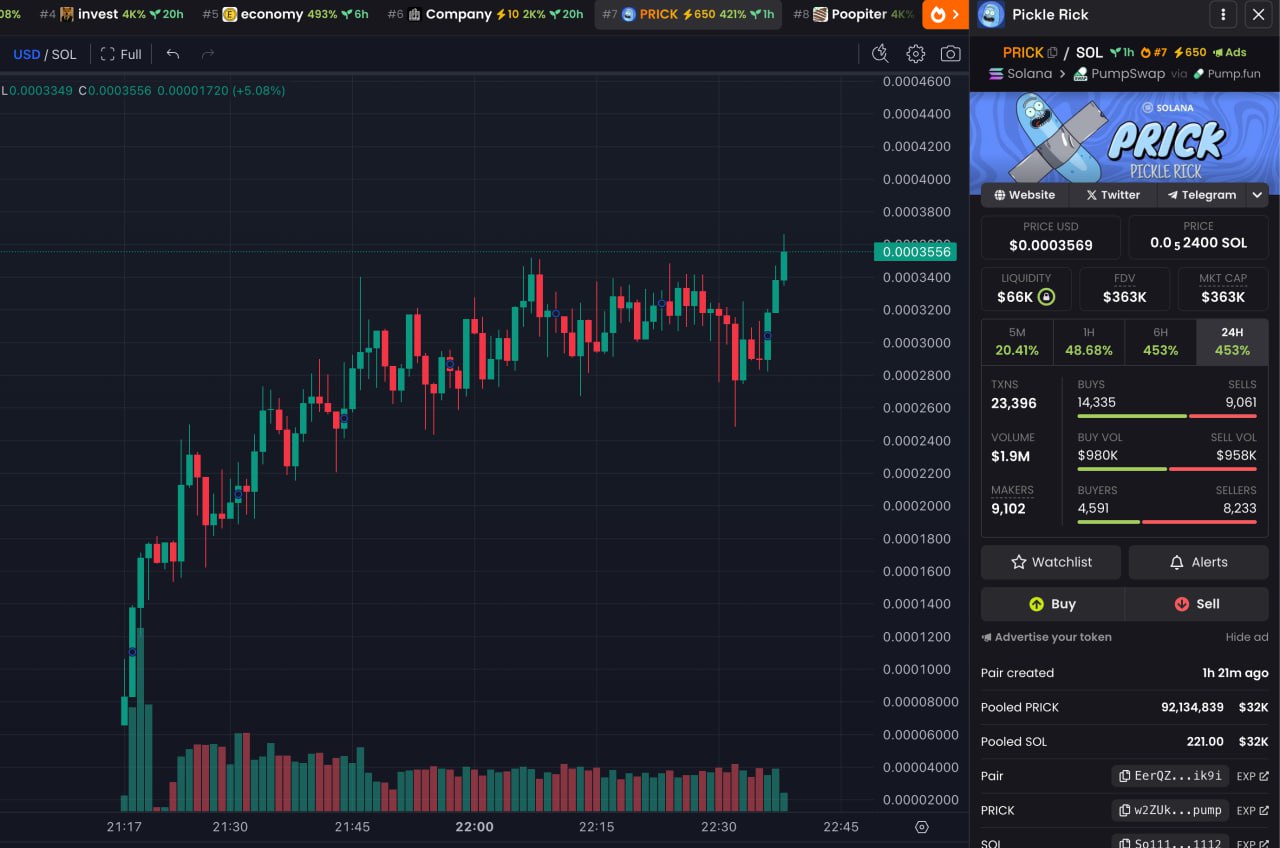Image resolution: width=1280 pixels, height=848 pixels.
Task: Click the chart redo arrow
Action: point(208,54)
